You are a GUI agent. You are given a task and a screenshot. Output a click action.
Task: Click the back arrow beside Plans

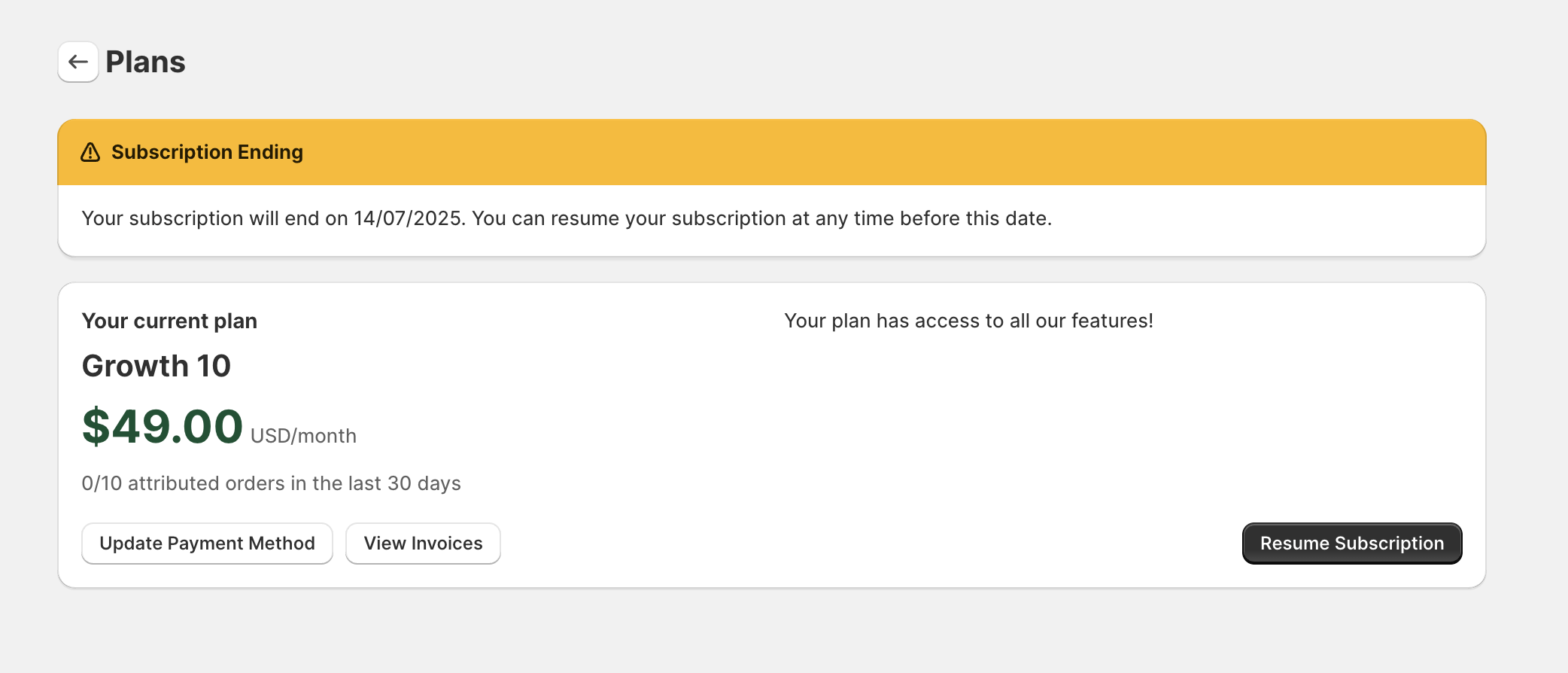point(78,62)
